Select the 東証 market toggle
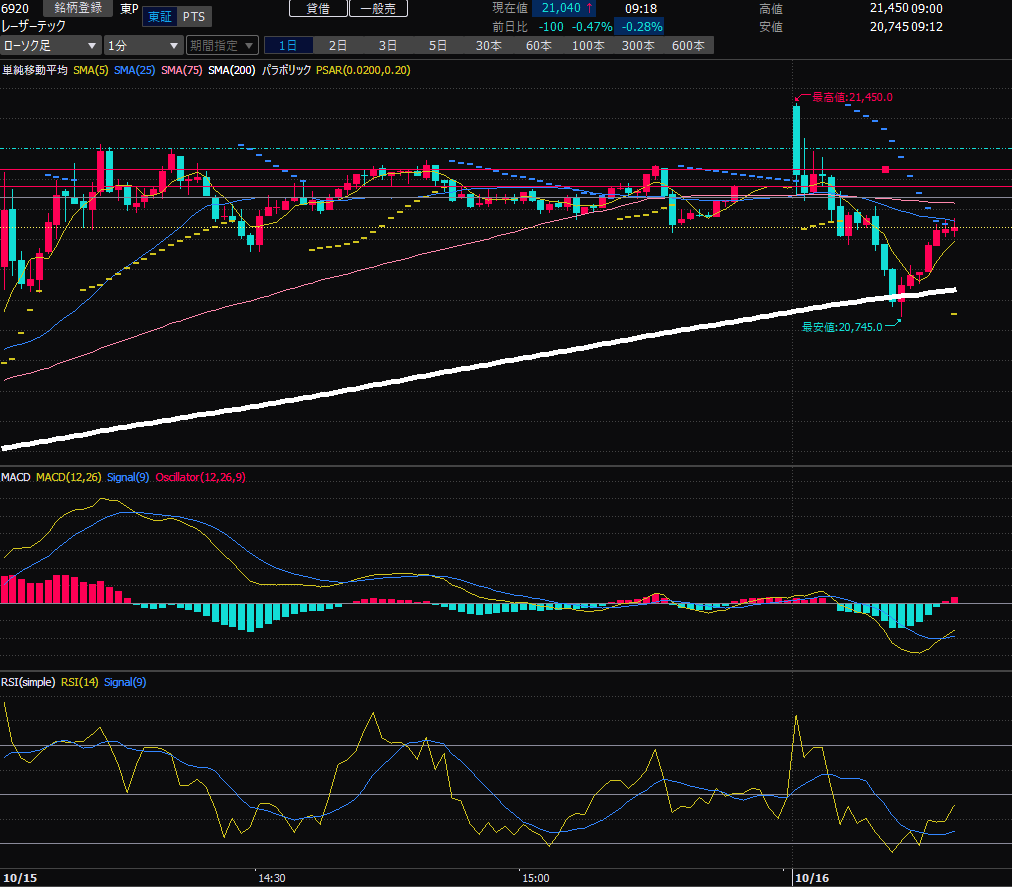This screenshot has height=887, width=1012. (x=159, y=17)
